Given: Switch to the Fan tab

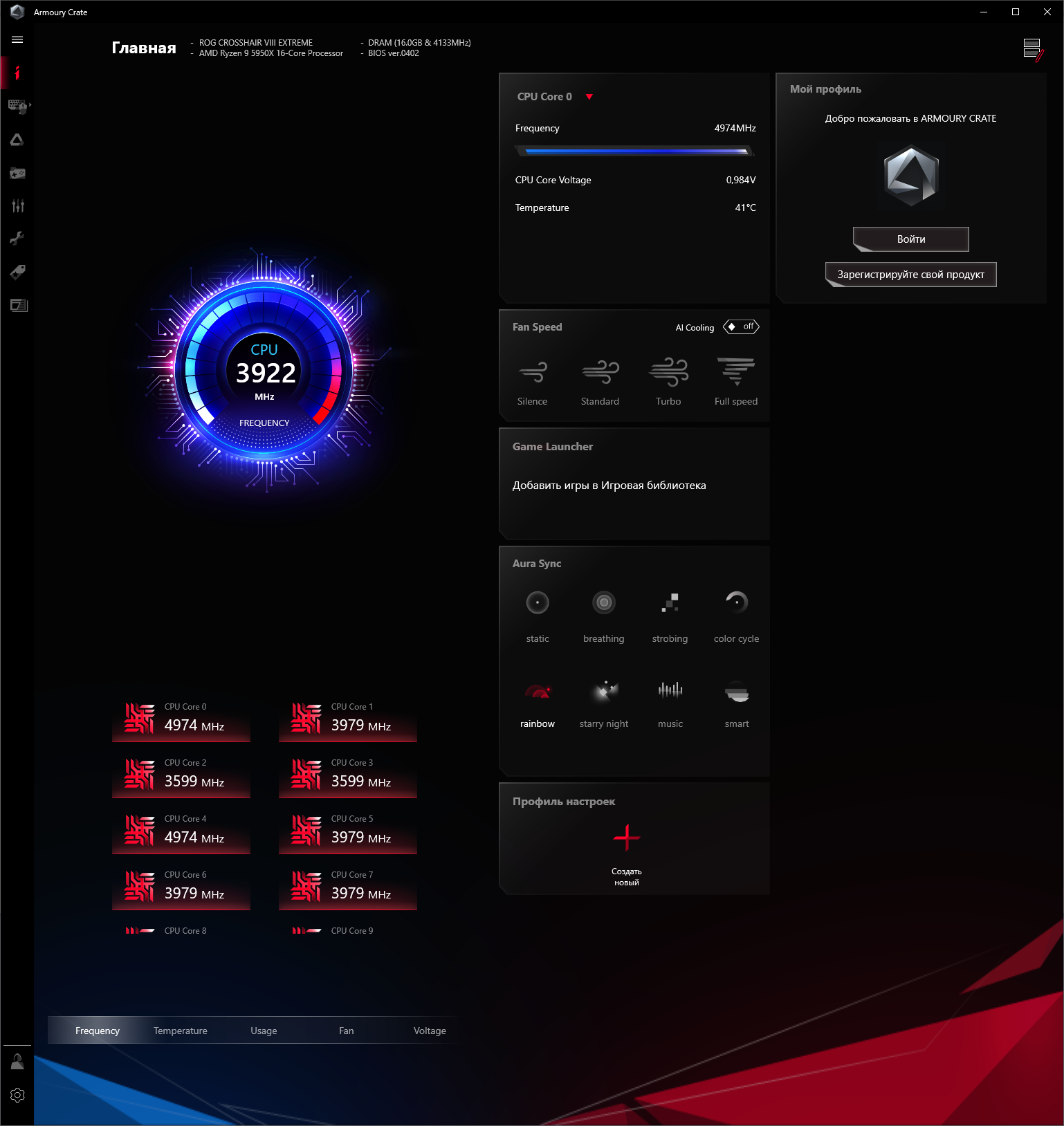Looking at the screenshot, I should 347,1031.
